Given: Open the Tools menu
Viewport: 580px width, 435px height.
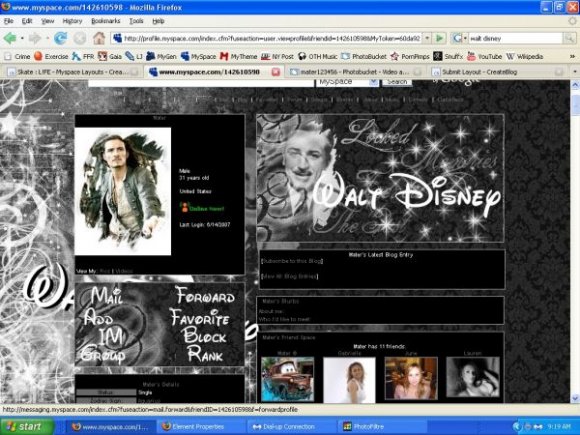Looking at the screenshot, I should 136,21.
